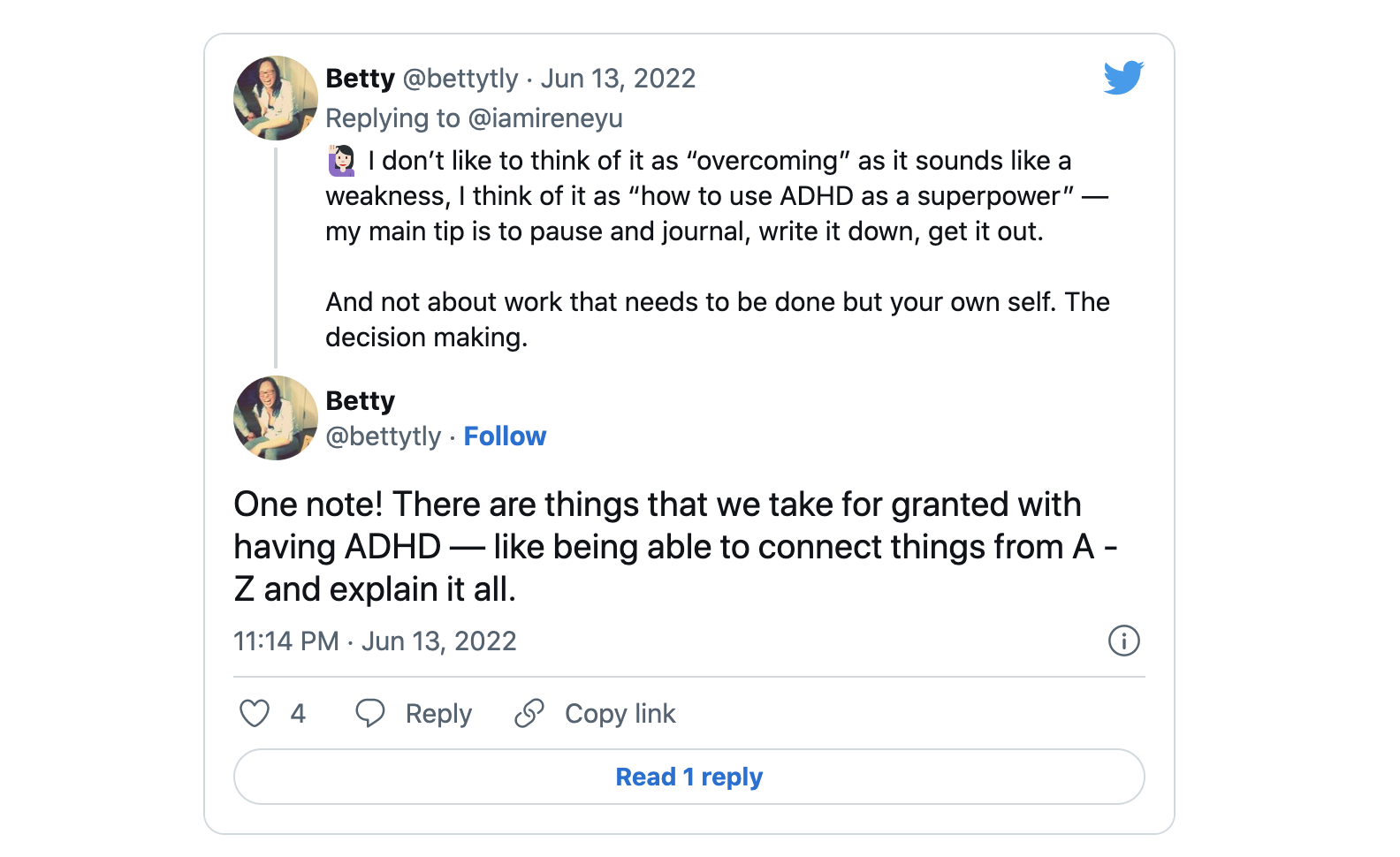Screen dimensions: 1400x857
Task: Click the Betty name in the parent tweet
Action: coord(360,79)
